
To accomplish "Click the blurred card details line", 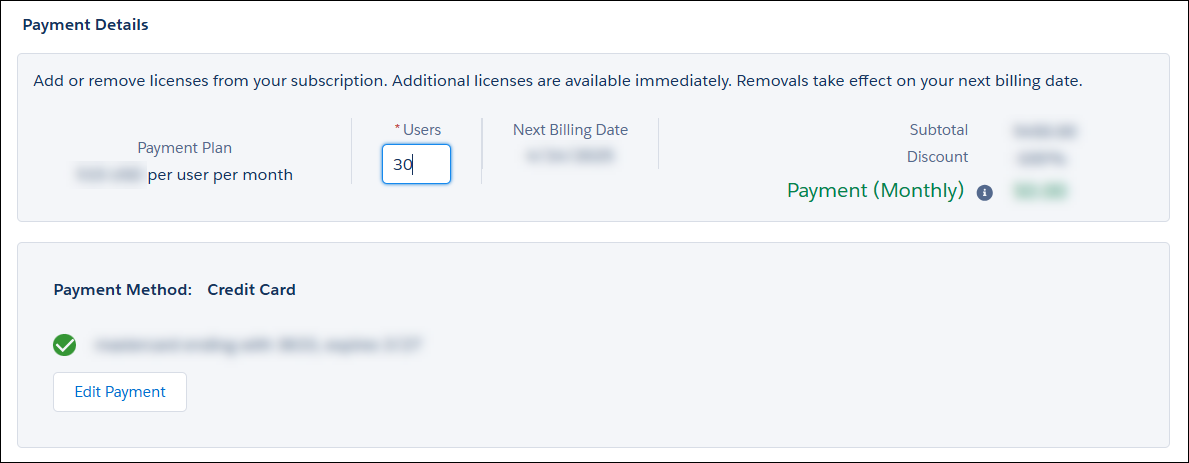I will click(259, 346).
